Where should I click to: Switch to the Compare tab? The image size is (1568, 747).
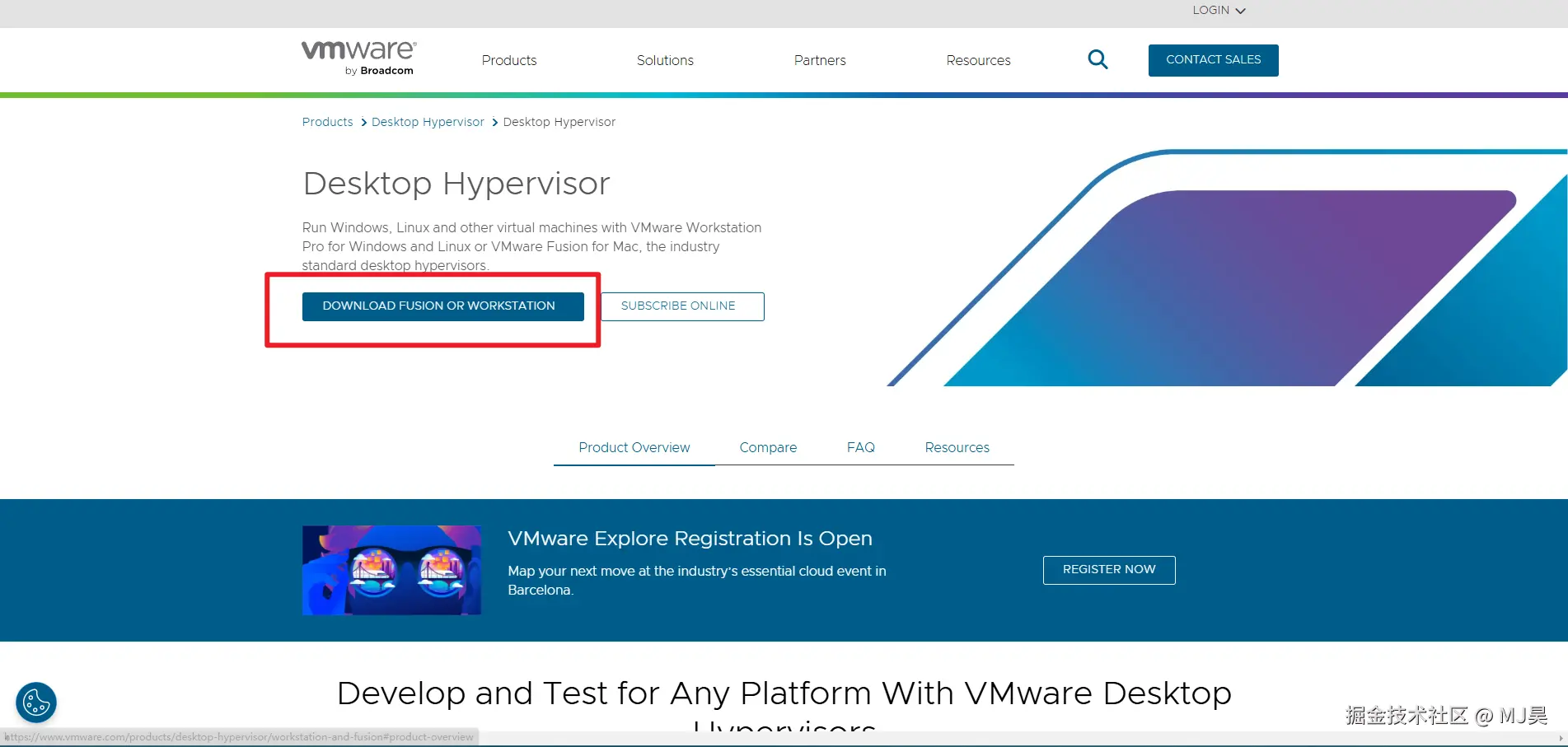(x=768, y=447)
